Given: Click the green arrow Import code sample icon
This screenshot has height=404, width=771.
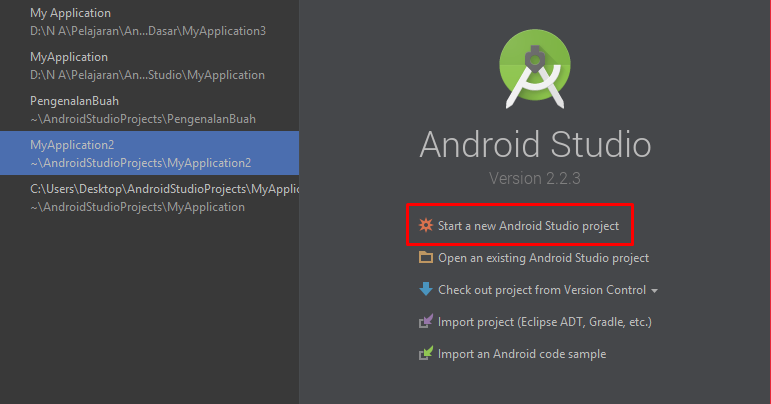Looking at the screenshot, I should [425, 353].
